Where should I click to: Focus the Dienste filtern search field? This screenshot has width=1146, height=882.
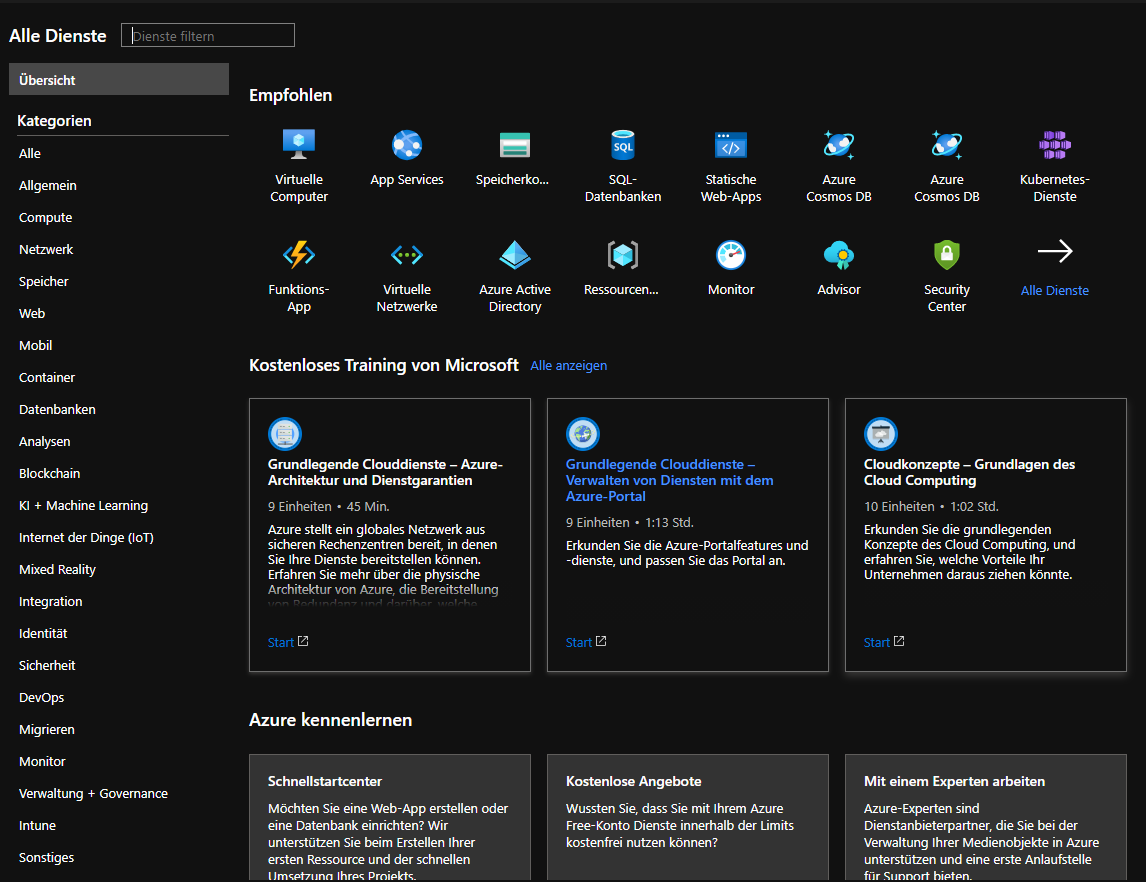tap(208, 36)
